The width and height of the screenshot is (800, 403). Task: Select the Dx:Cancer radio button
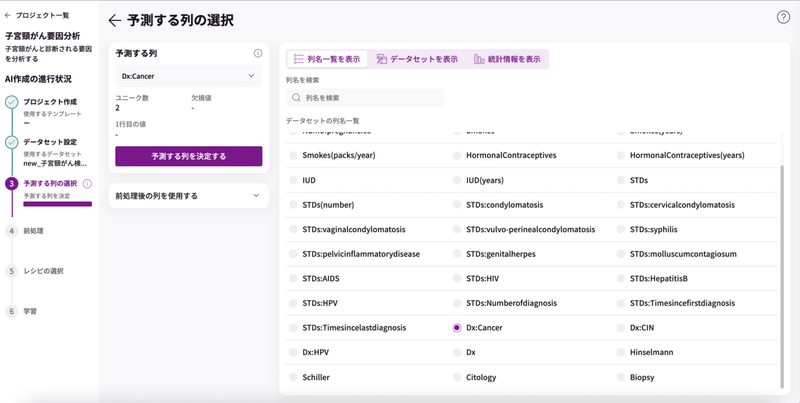457,328
